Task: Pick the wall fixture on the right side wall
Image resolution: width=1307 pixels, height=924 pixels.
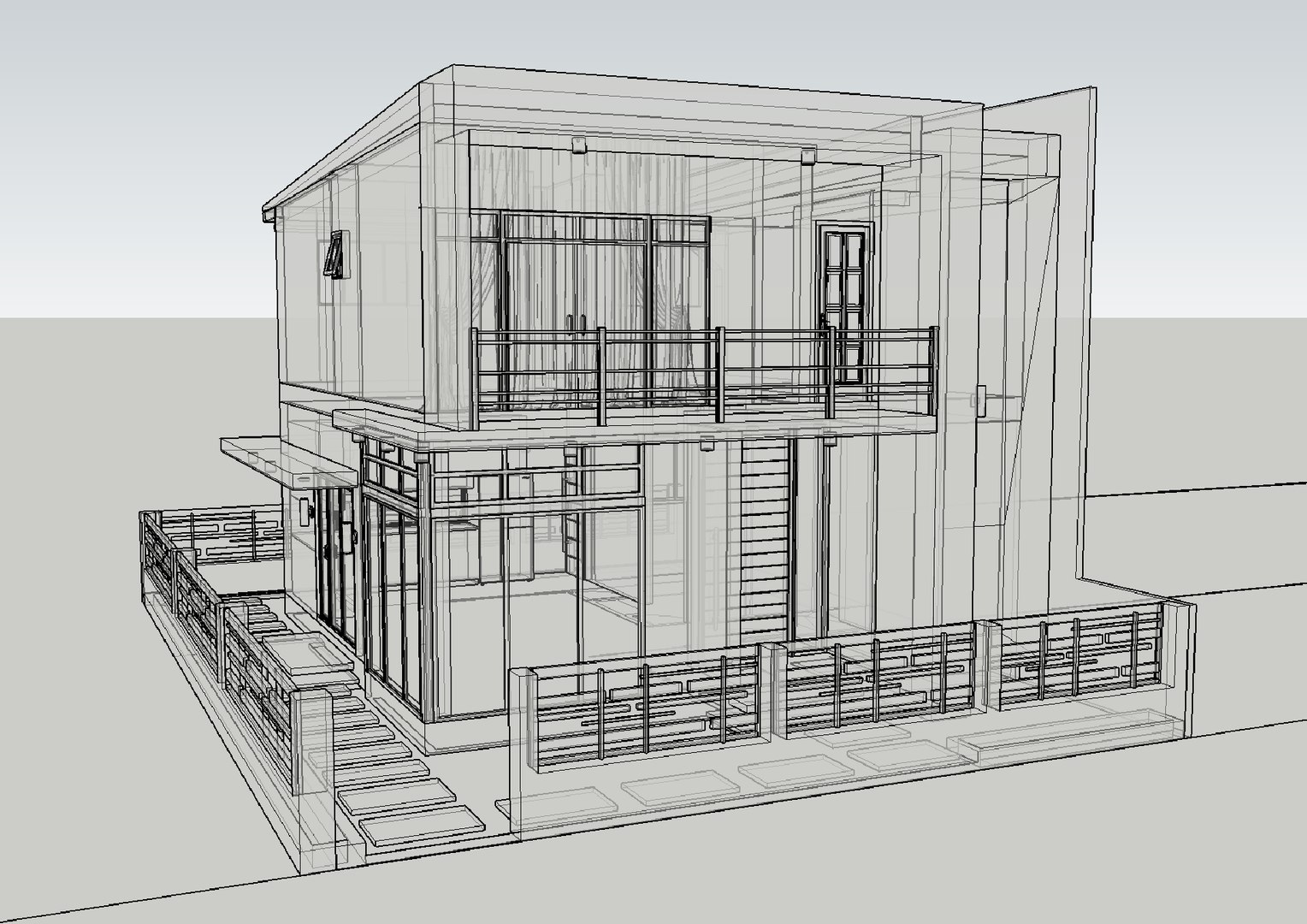Action: point(979,400)
